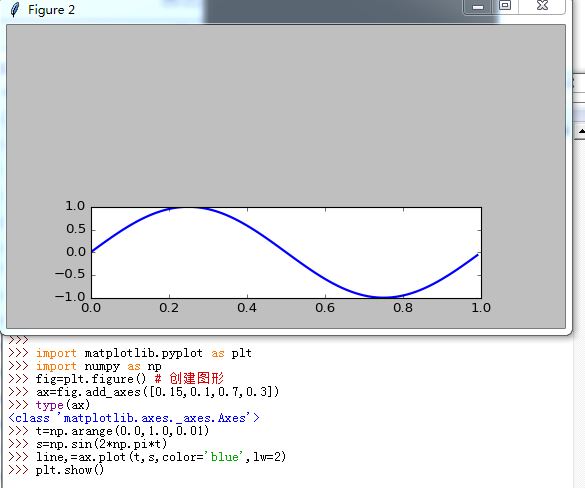Click the y-axis tick label −0.5
The image size is (585, 488).
[x=70, y=274]
